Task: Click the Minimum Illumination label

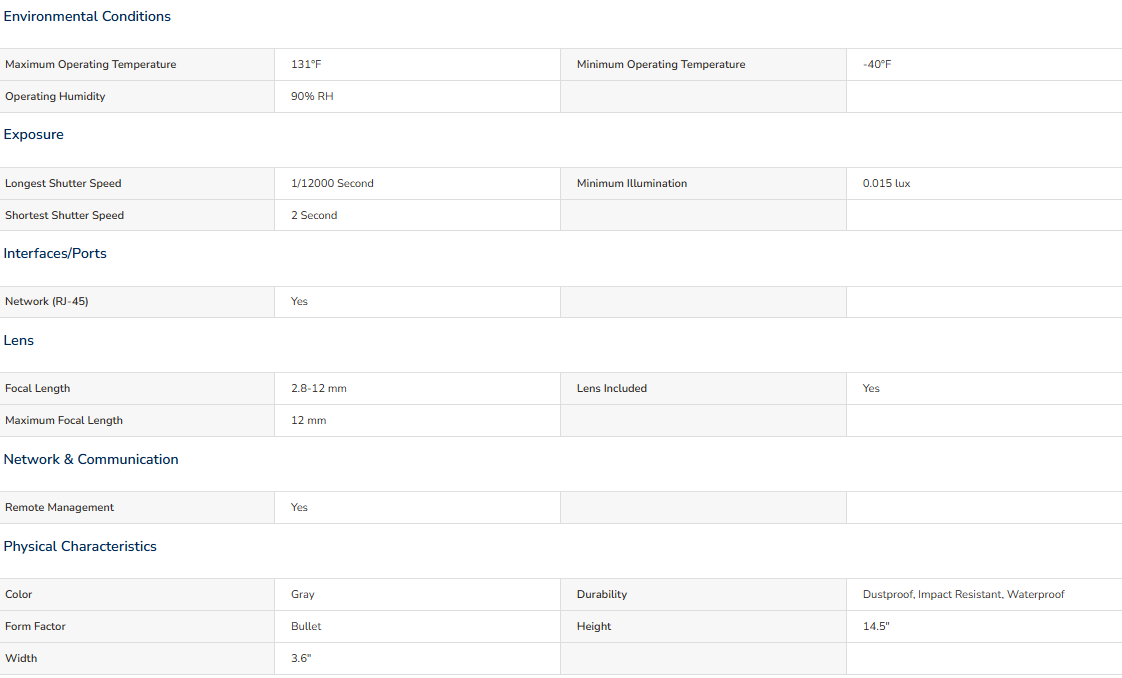Action: click(x=632, y=183)
